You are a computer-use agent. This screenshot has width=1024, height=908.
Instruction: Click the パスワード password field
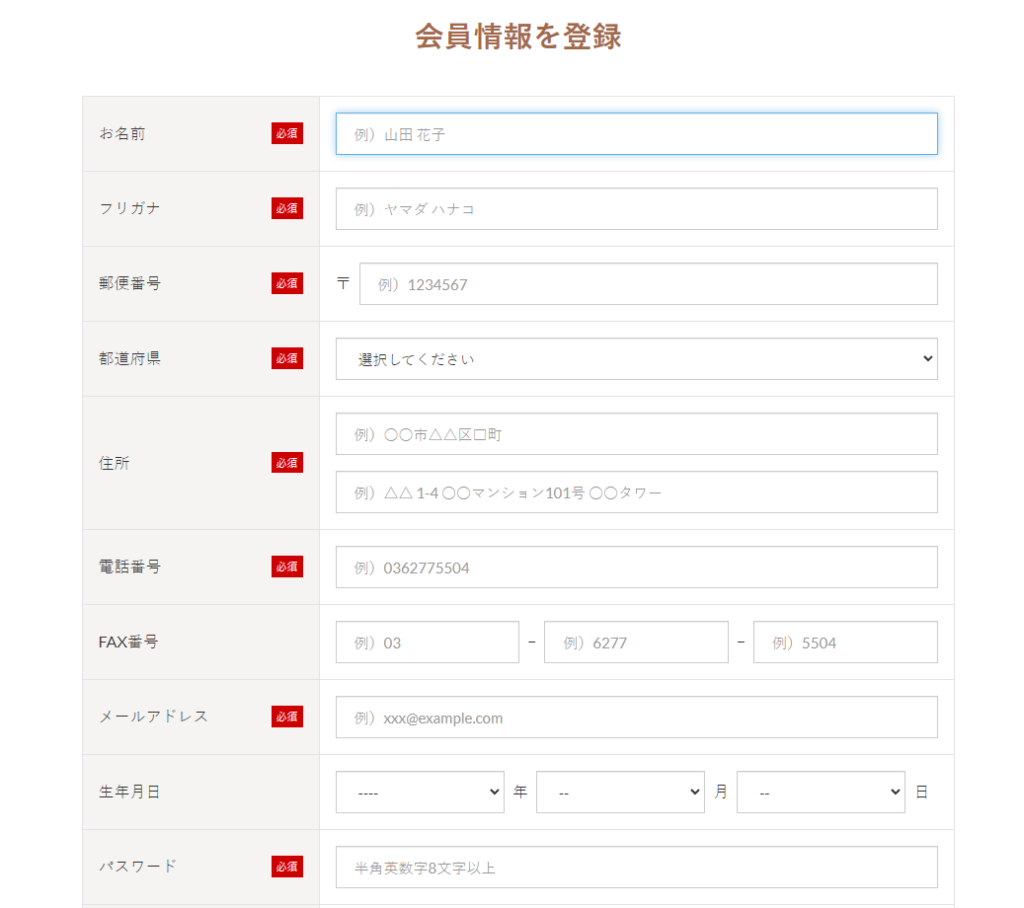636,867
